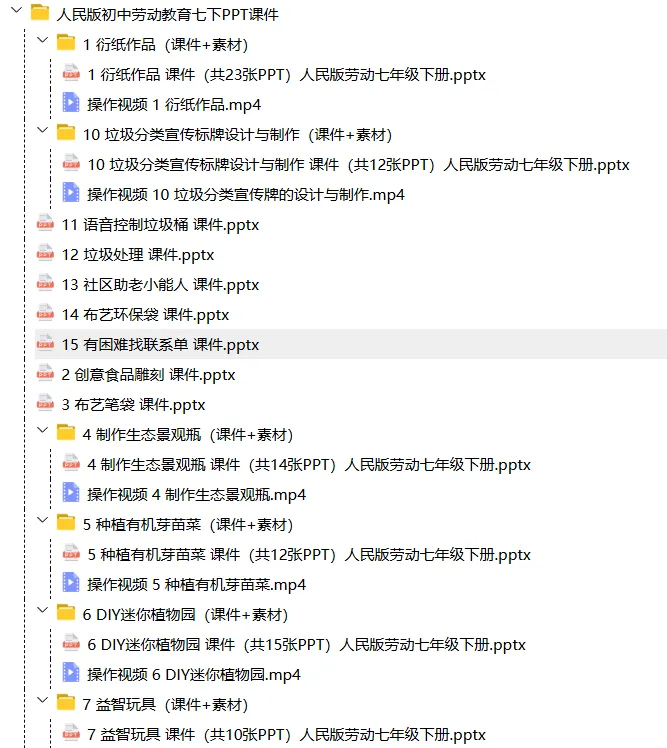Select folder 7 益智玩具（课件+素材）

[x=166, y=705]
